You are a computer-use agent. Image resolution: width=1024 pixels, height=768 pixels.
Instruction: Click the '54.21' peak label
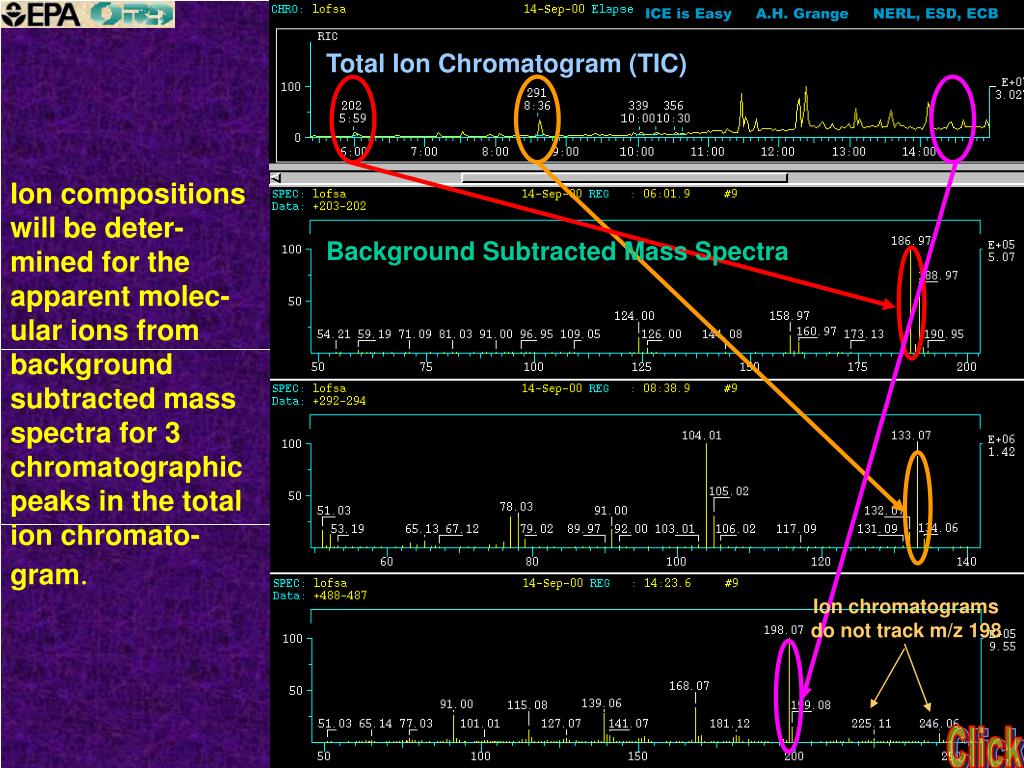coord(334,334)
